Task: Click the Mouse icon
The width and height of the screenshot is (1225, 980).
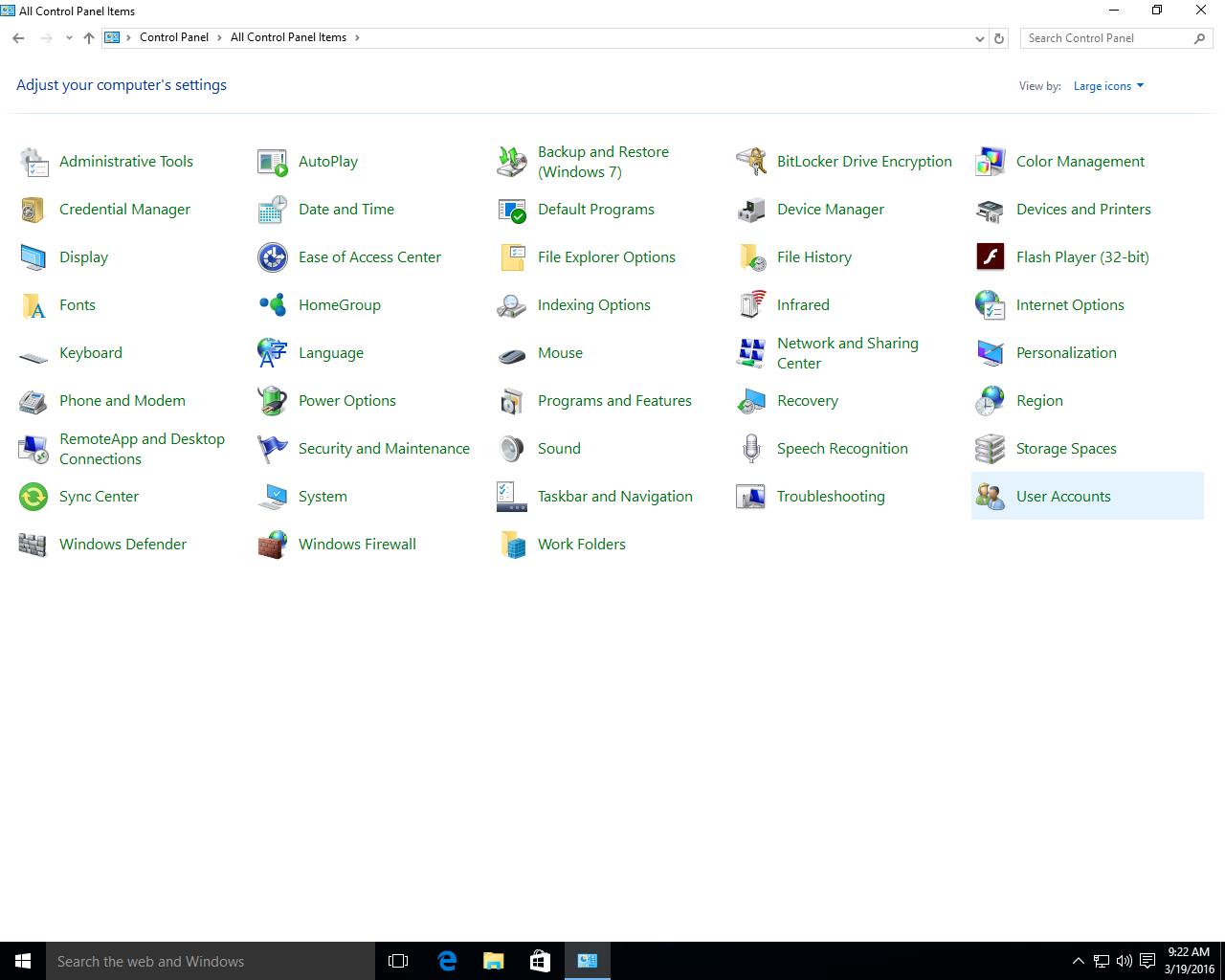Action: pyautogui.click(x=512, y=356)
